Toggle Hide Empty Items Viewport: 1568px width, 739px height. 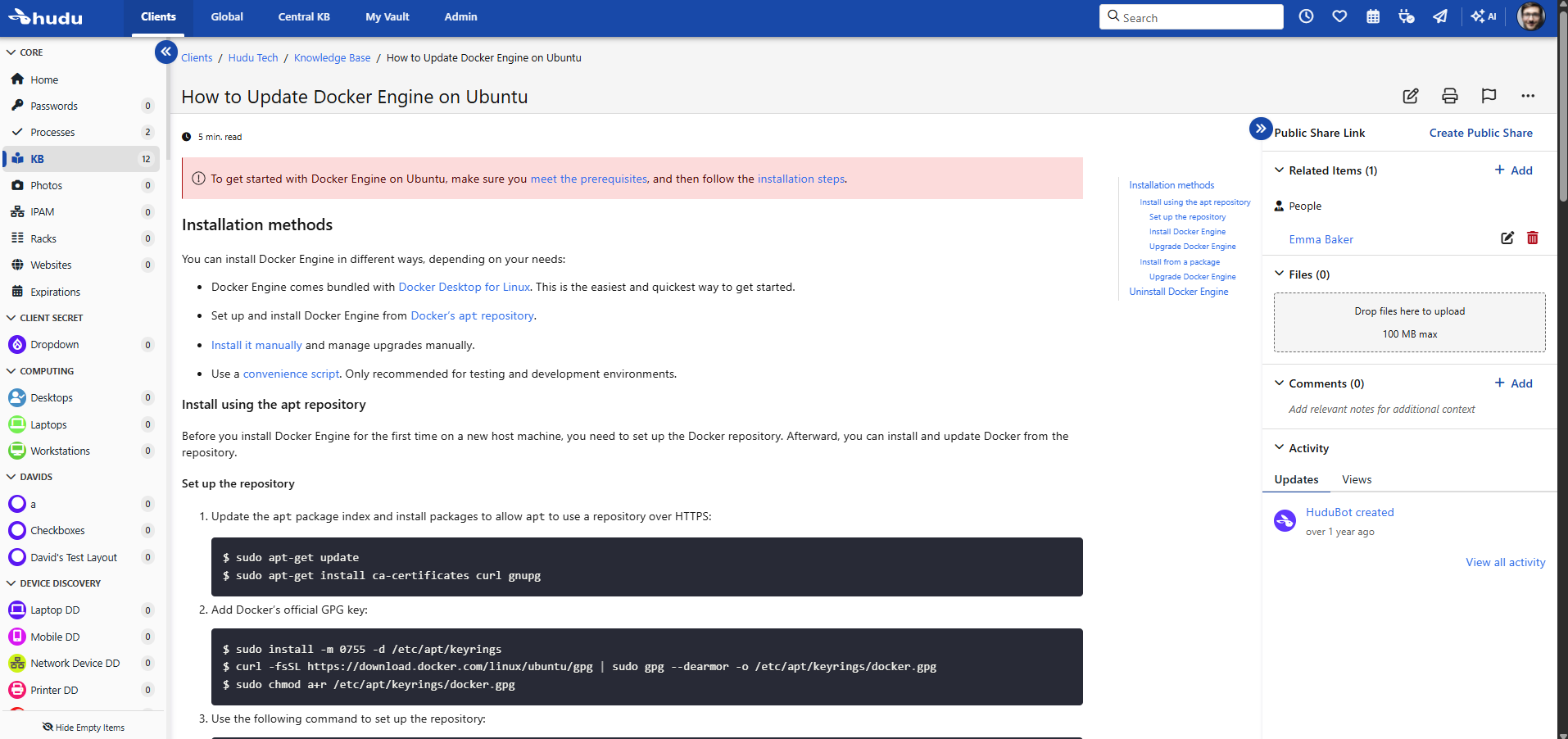pos(84,728)
